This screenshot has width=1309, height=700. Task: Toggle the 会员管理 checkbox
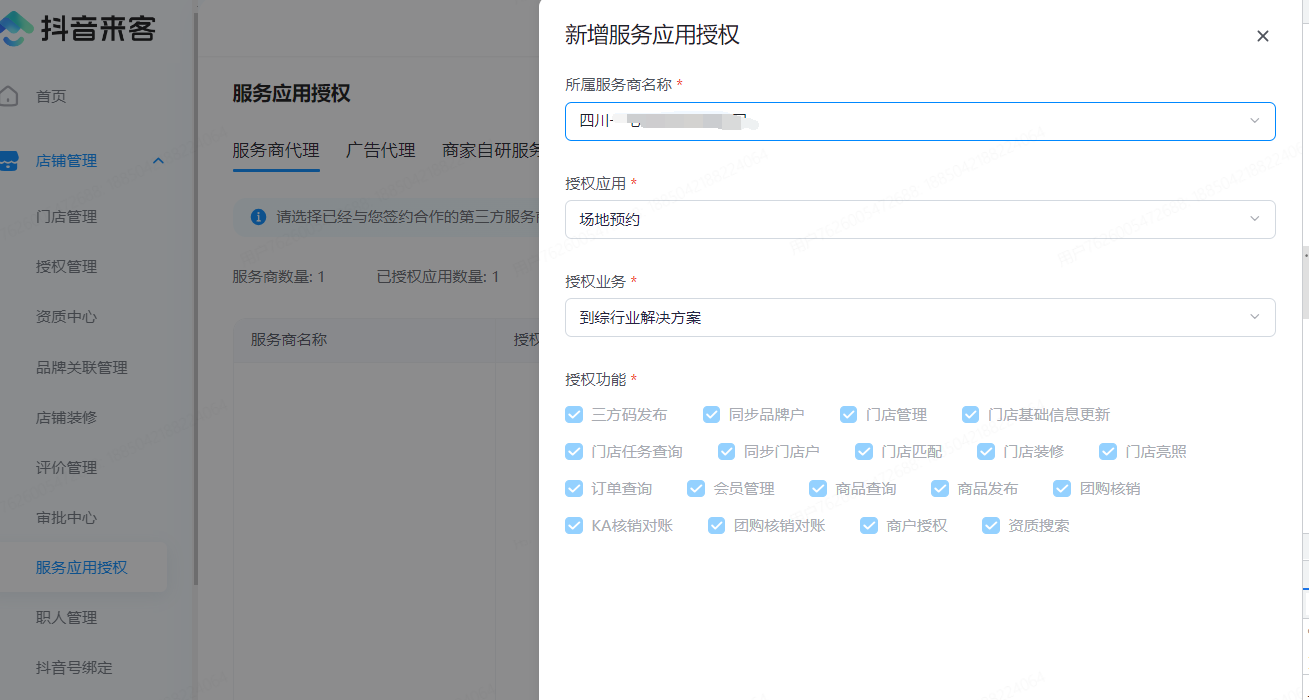696,488
